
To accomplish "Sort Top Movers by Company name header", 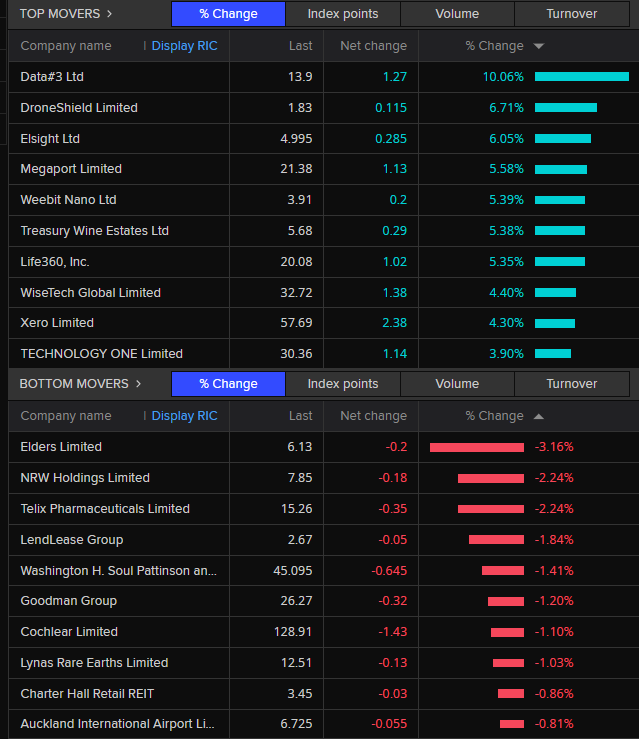I will click(66, 46).
